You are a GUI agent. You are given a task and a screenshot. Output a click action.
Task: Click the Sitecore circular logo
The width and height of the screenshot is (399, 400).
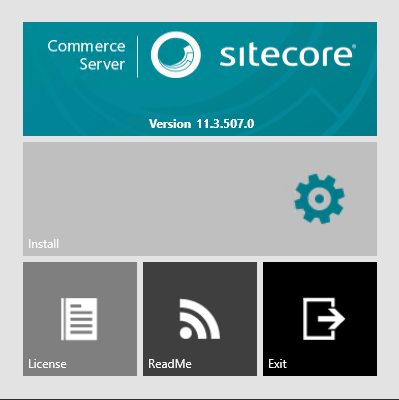tap(176, 55)
